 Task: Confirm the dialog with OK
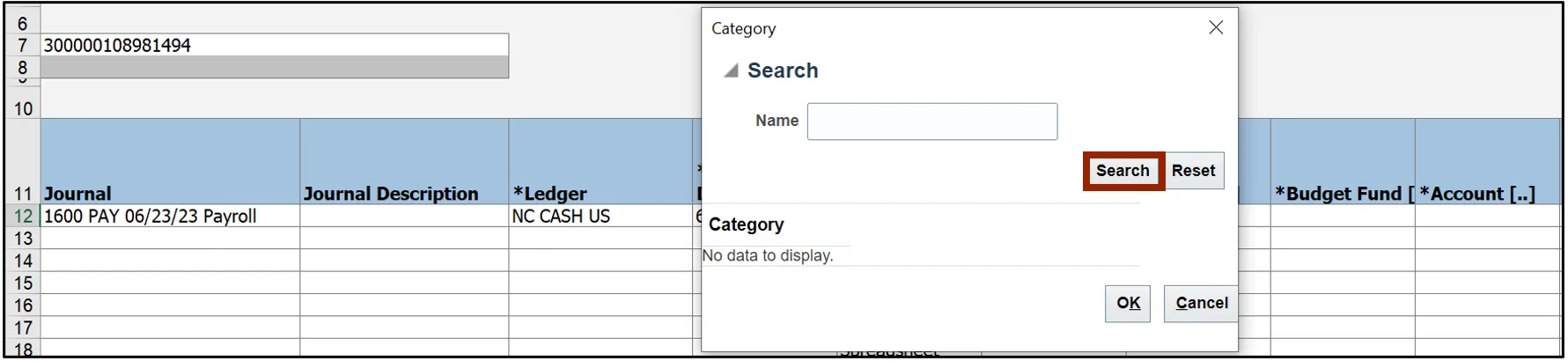pyautogui.click(x=1127, y=304)
